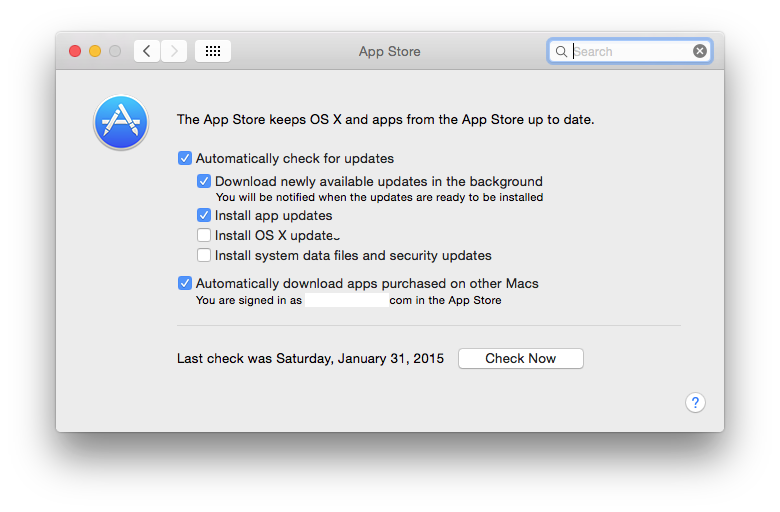The image size is (780, 512).
Task: Open help with the question mark button
Action: pyautogui.click(x=695, y=403)
